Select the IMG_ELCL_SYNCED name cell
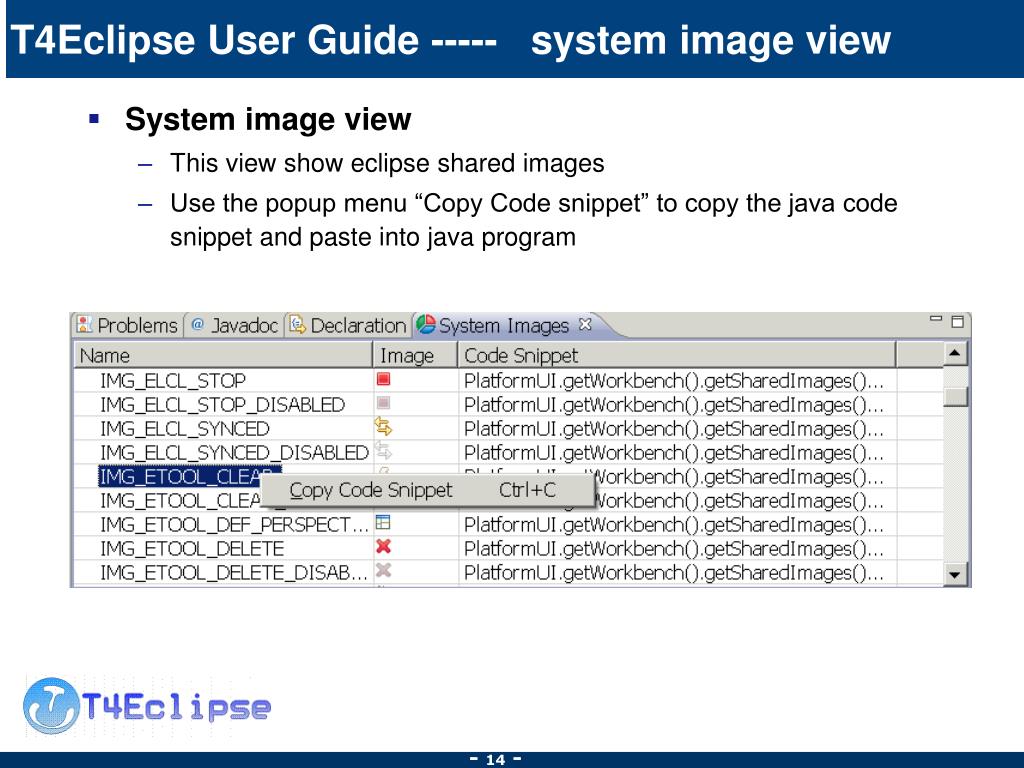Screen dimensions: 1024x768 pyautogui.click(x=185, y=429)
